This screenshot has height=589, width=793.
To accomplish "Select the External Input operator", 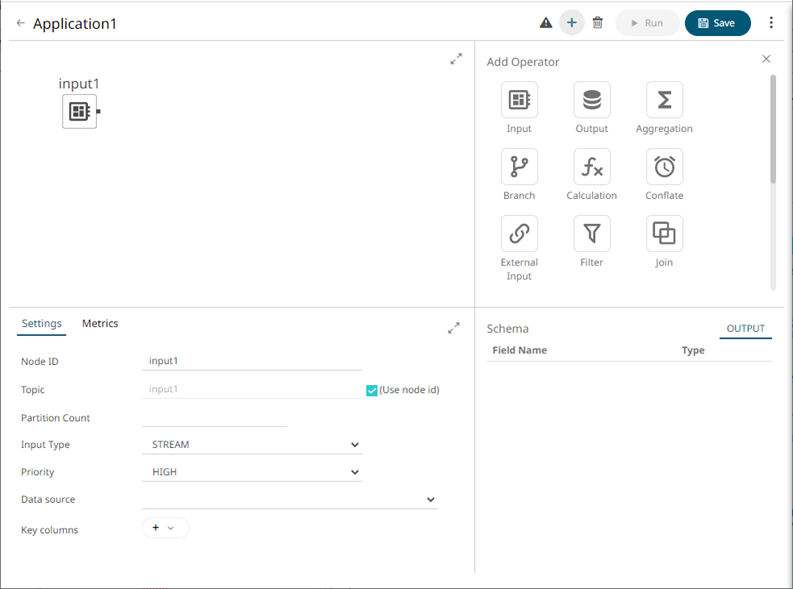I will (519, 234).
